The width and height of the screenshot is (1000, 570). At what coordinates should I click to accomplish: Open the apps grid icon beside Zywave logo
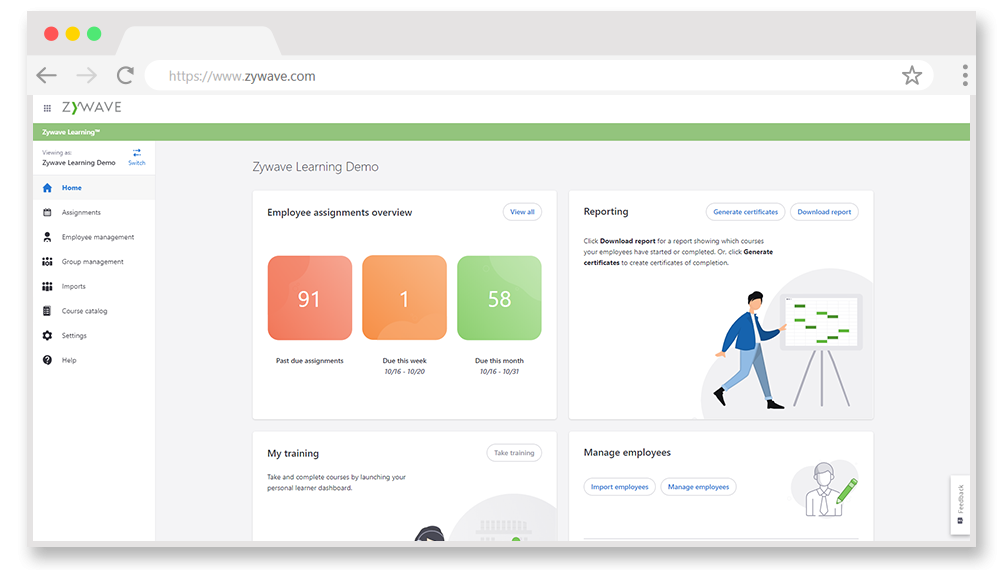click(47, 108)
